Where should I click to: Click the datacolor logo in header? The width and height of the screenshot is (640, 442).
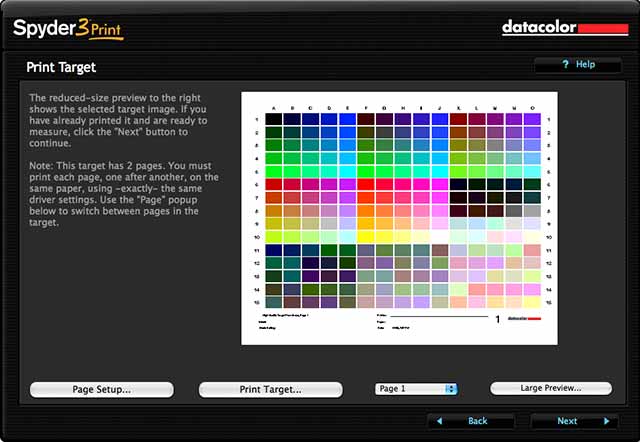click(x=565, y=28)
